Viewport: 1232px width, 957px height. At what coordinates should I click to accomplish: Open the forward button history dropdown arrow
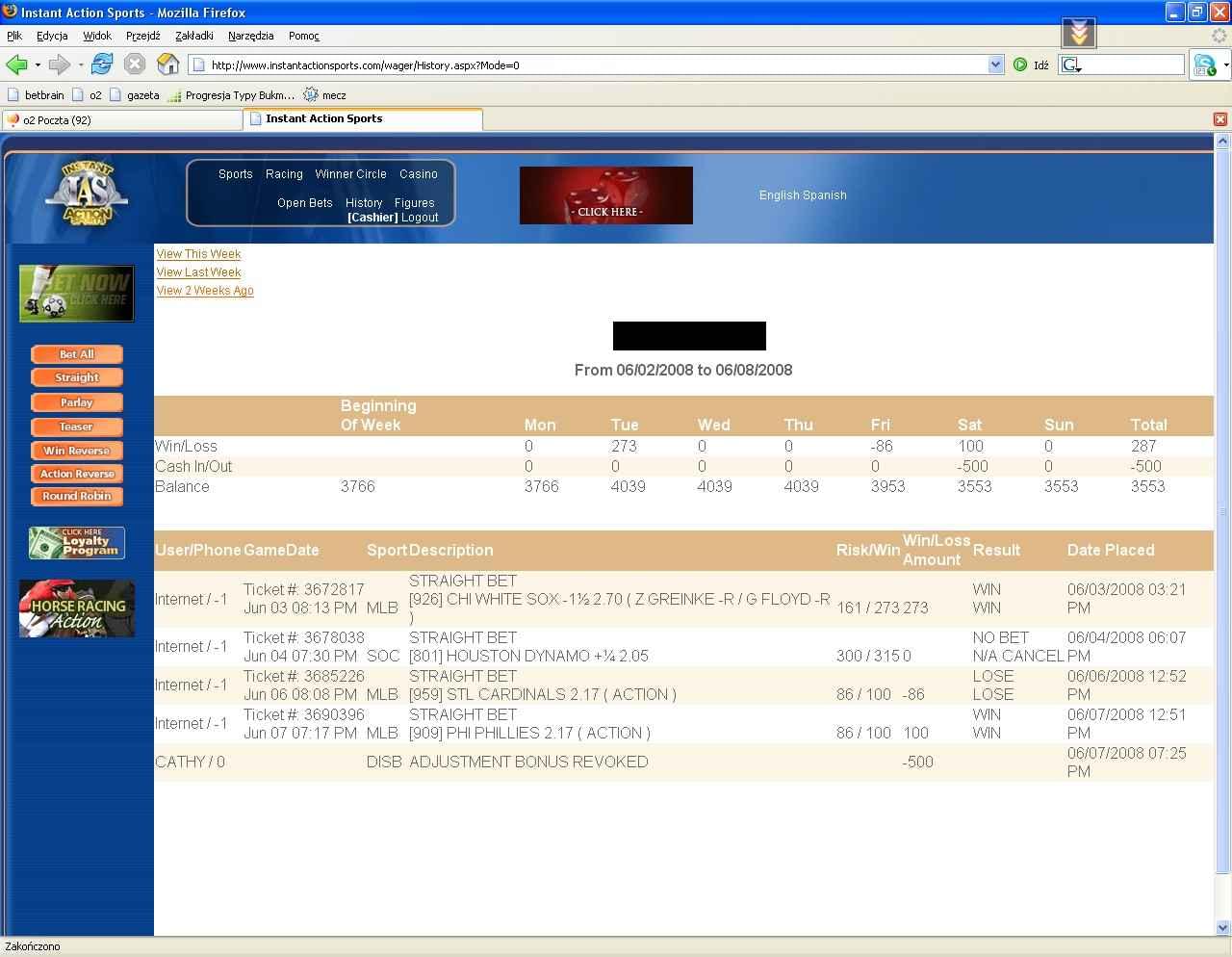80,65
